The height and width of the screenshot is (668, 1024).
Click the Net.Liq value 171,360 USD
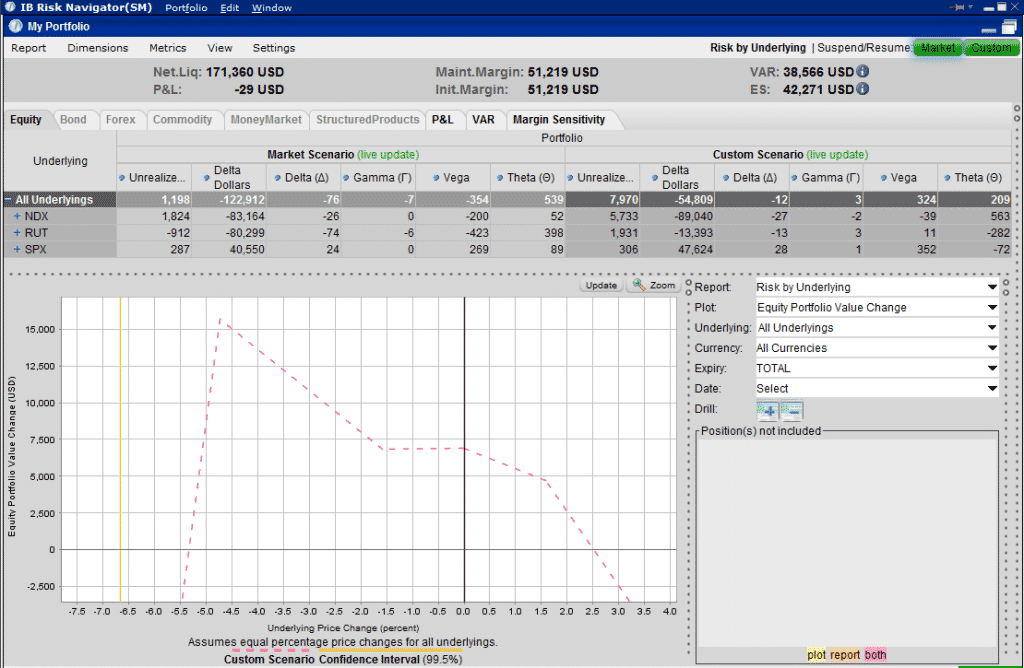245,72
